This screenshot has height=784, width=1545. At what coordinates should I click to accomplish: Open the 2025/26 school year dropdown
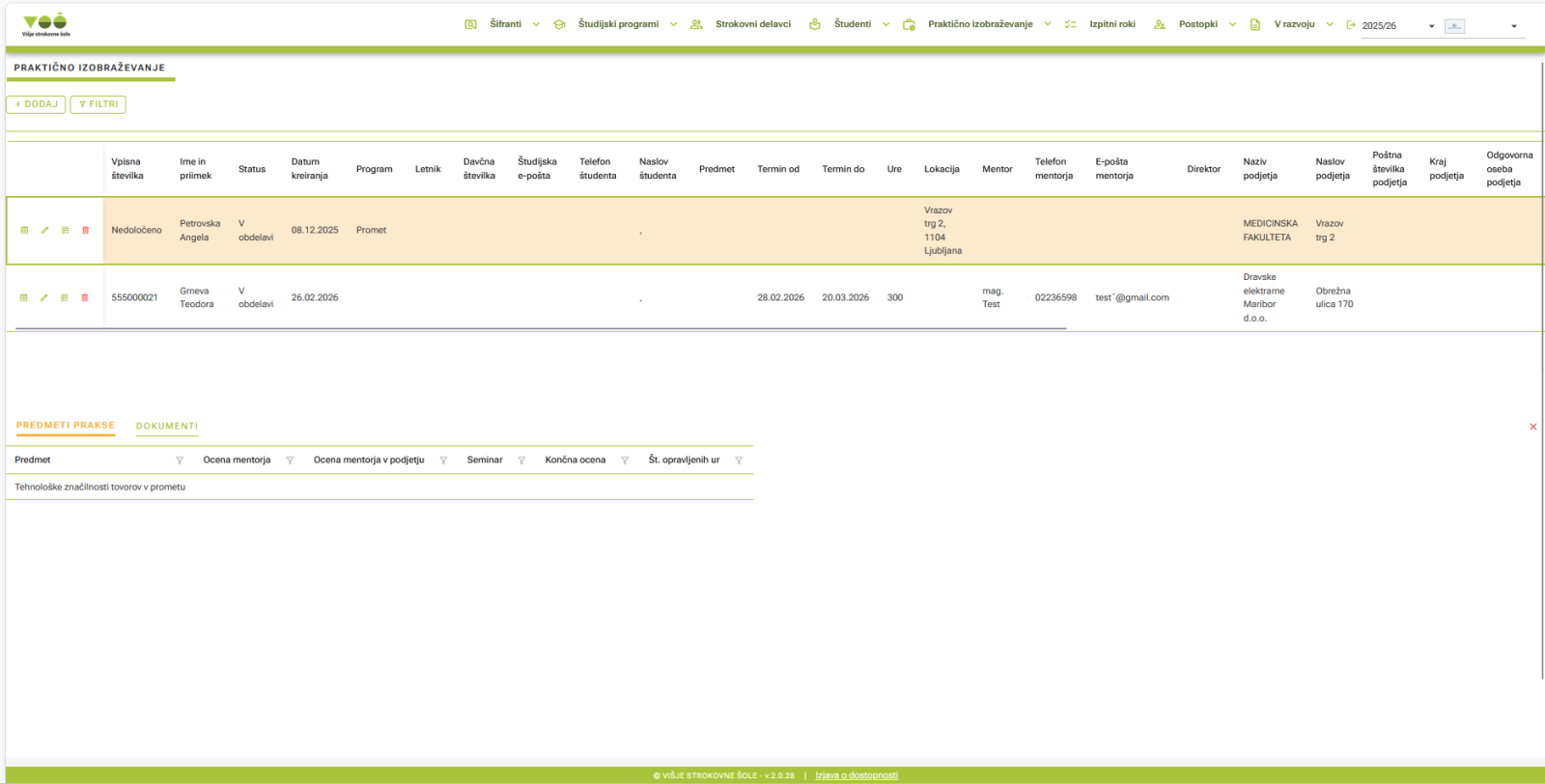coord(1399,26)
